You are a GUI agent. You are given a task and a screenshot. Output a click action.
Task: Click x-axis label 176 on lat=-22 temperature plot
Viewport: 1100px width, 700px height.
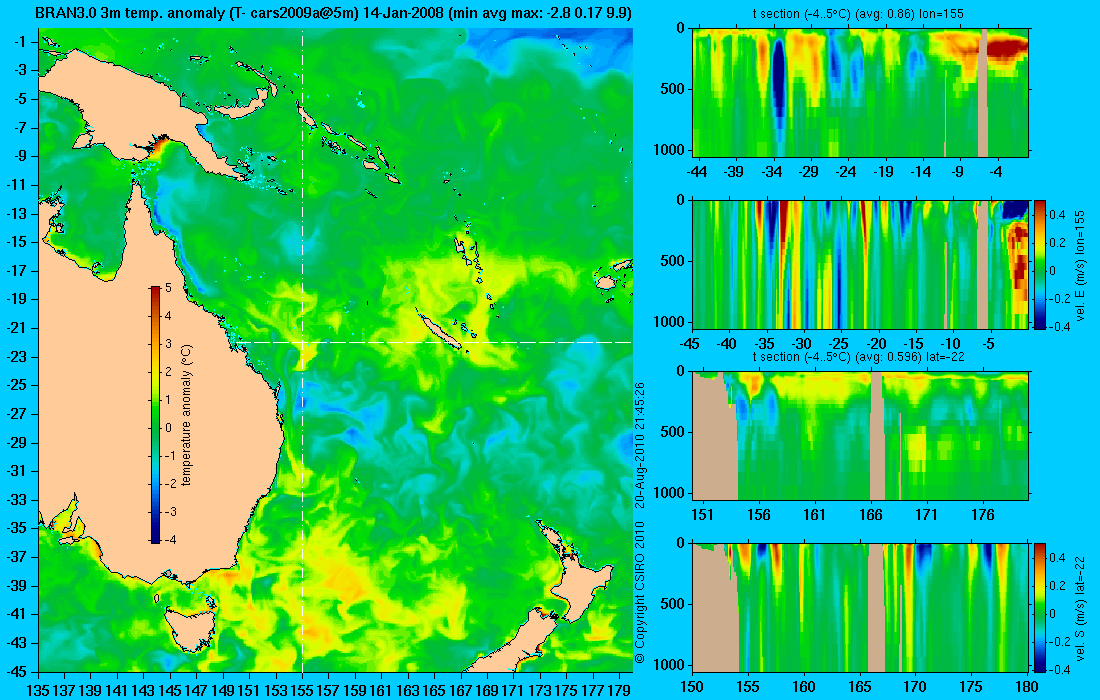point(983,515)
